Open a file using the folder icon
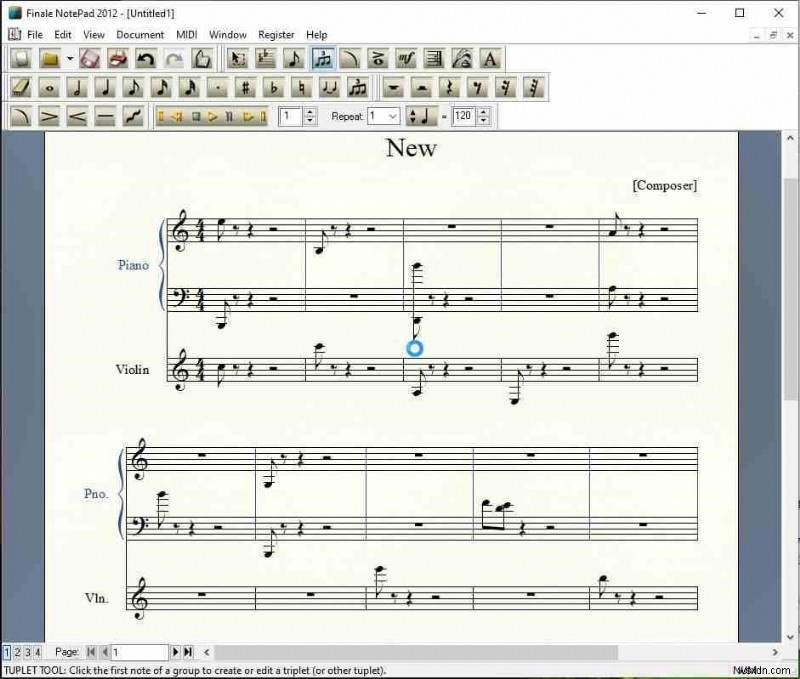The height and width of the screenshot is (679, 800). (x=50, y=59)
